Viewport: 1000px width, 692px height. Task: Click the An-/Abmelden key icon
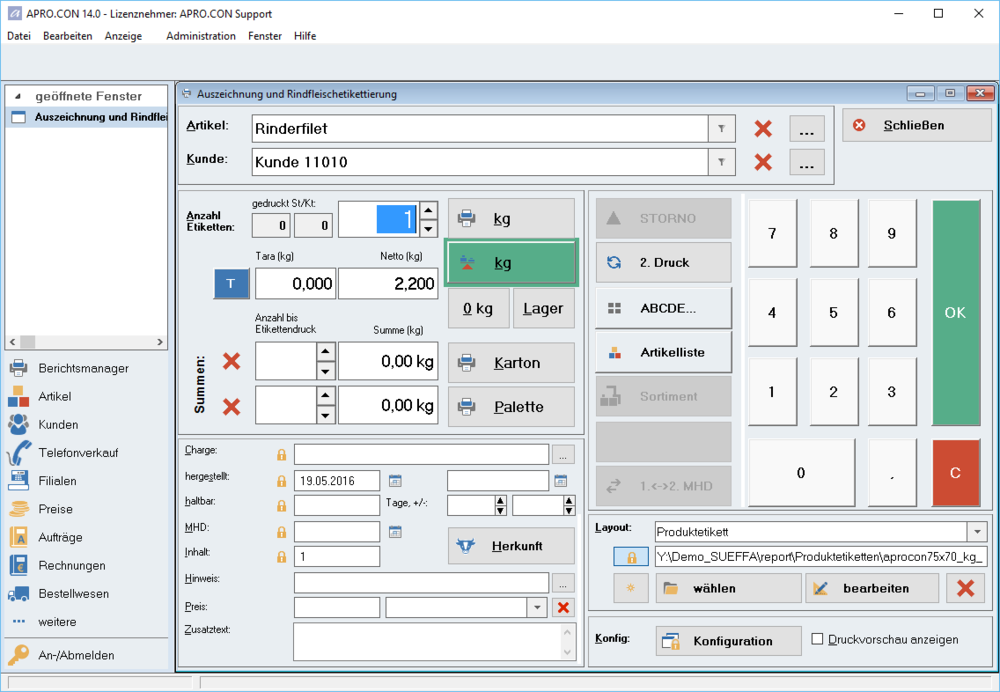[19, 655]
